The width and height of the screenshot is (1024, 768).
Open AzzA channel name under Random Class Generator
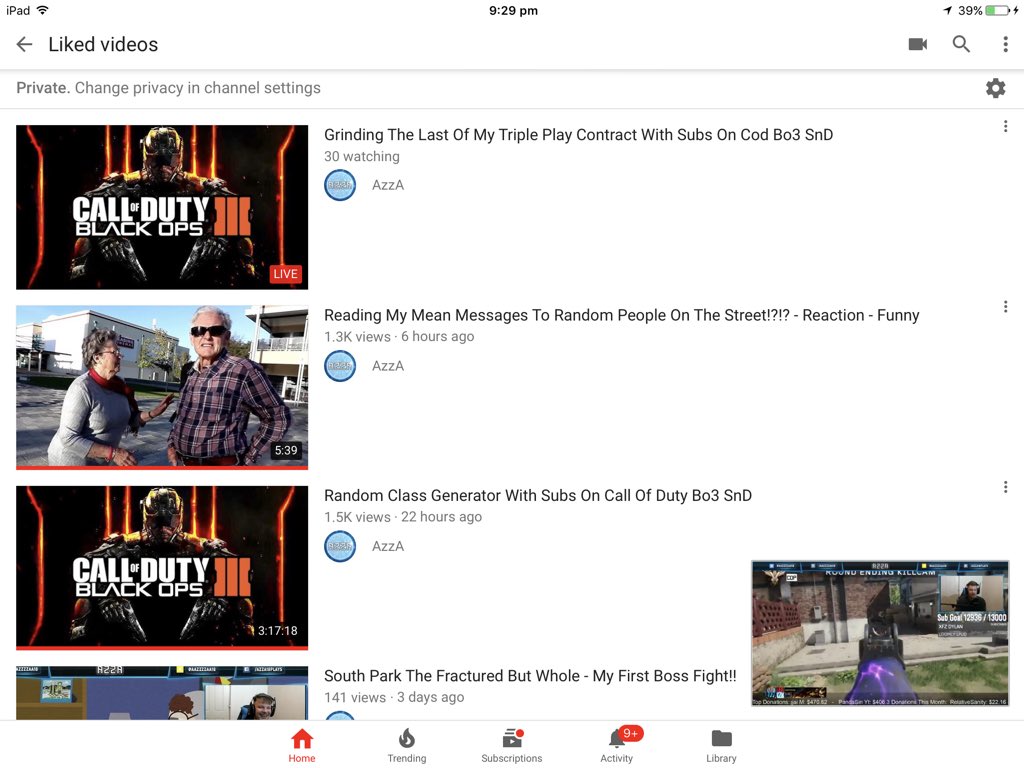[x=388, y=546]
